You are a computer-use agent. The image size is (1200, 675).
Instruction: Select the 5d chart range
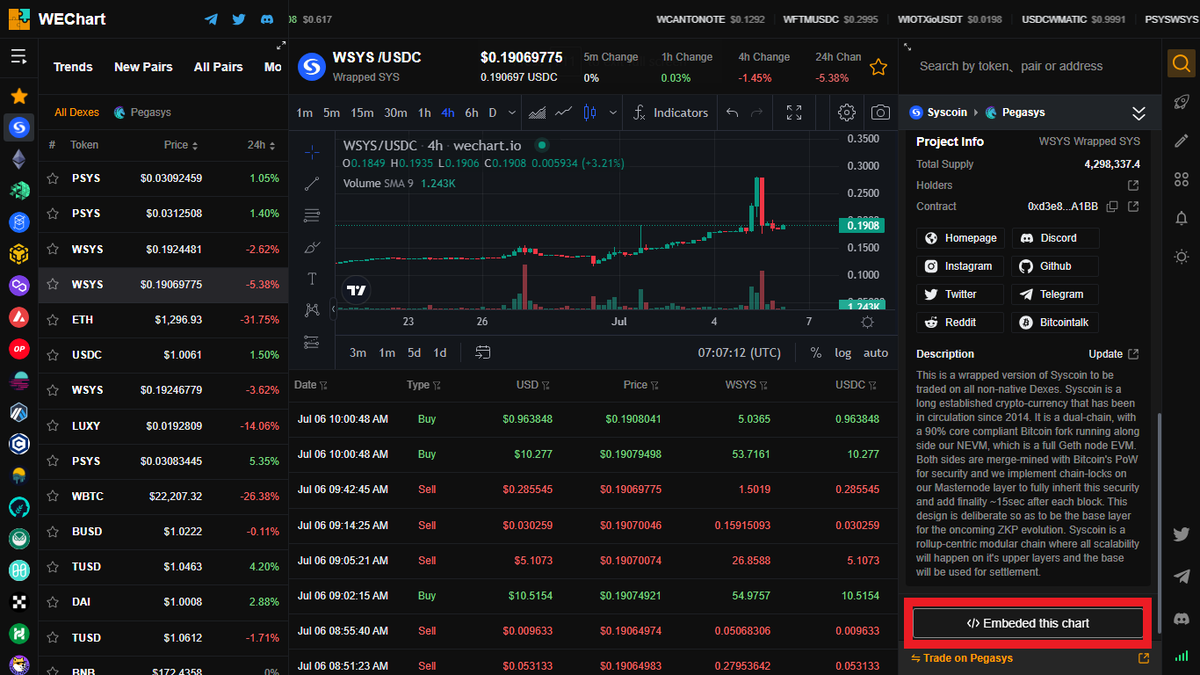[414, 352]
